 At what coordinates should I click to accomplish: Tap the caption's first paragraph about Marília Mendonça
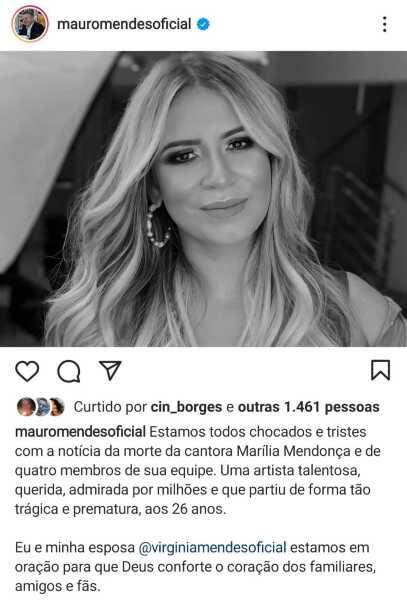(x=198, y=470)
